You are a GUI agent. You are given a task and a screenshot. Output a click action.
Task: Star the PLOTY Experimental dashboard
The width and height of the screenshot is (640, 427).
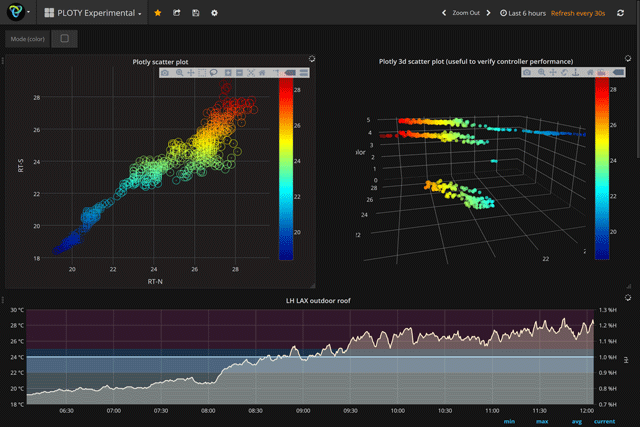click(158, 13)
